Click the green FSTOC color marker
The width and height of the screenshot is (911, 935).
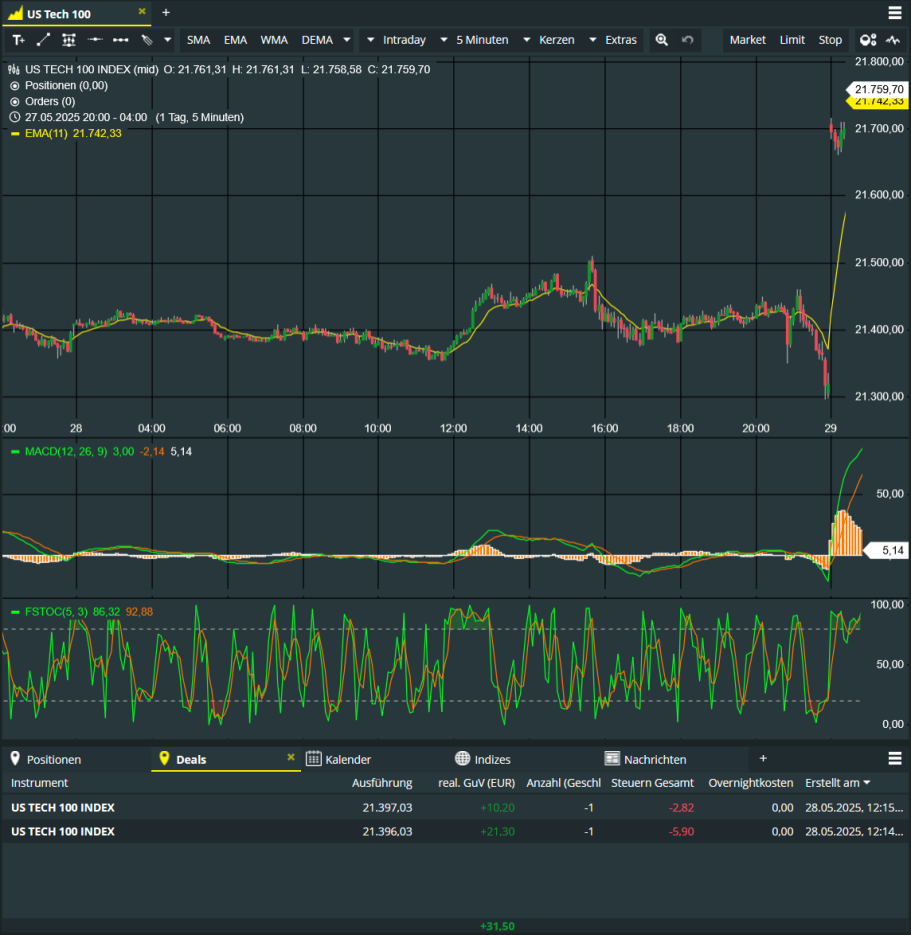[x=15, y=612]
